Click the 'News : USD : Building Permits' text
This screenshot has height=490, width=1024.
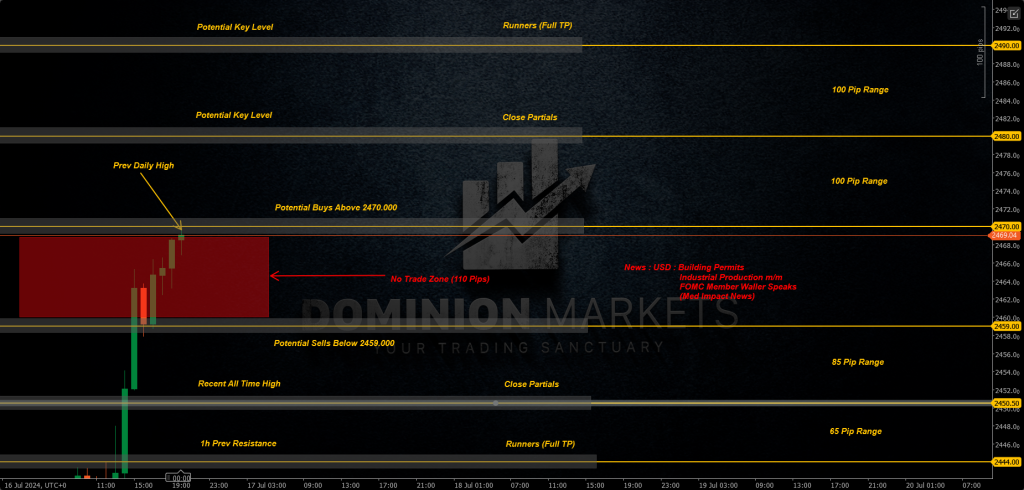pyautogui.click(x=684, y=268)
